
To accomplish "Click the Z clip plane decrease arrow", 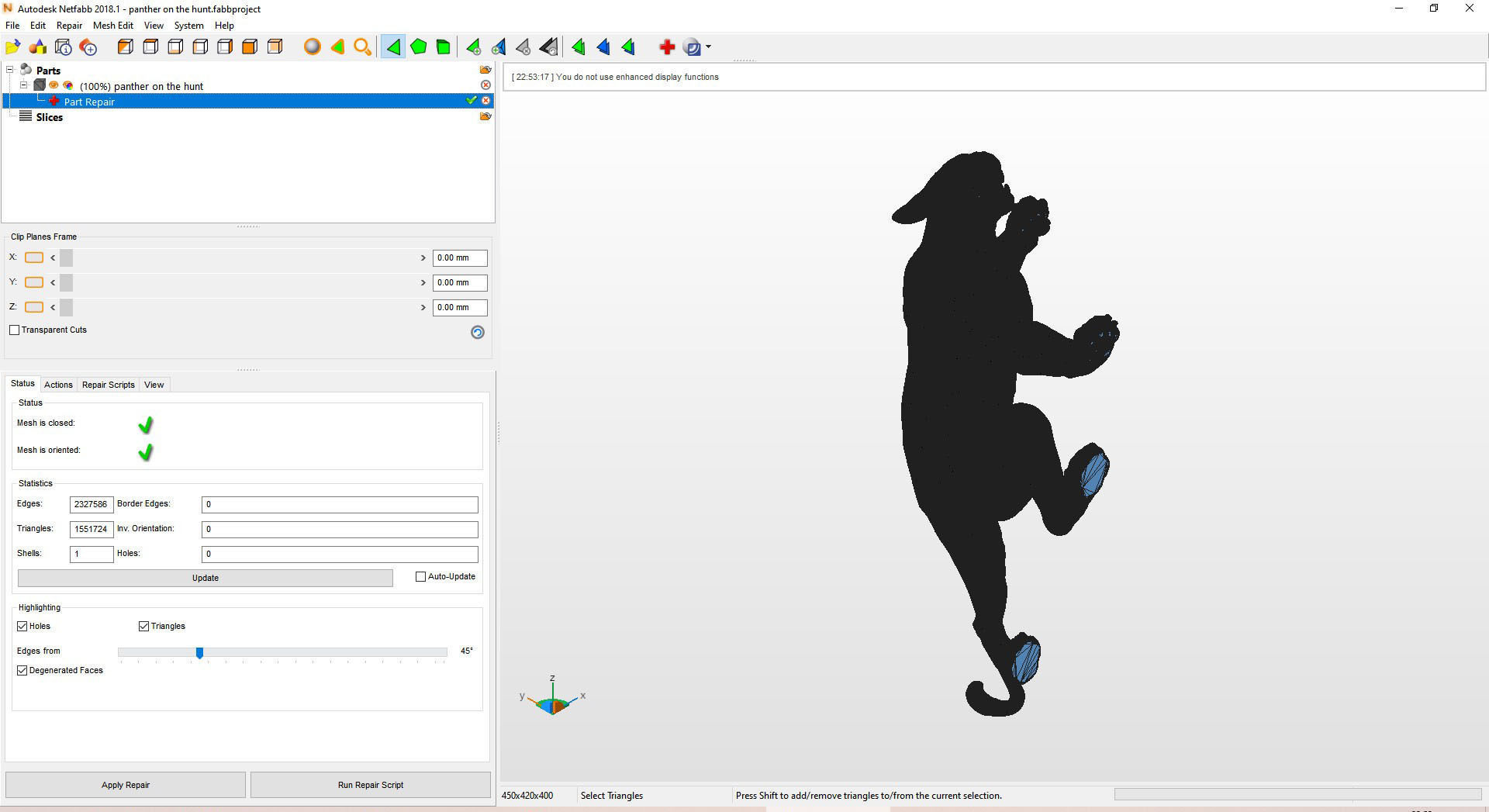I will point(53,307).
